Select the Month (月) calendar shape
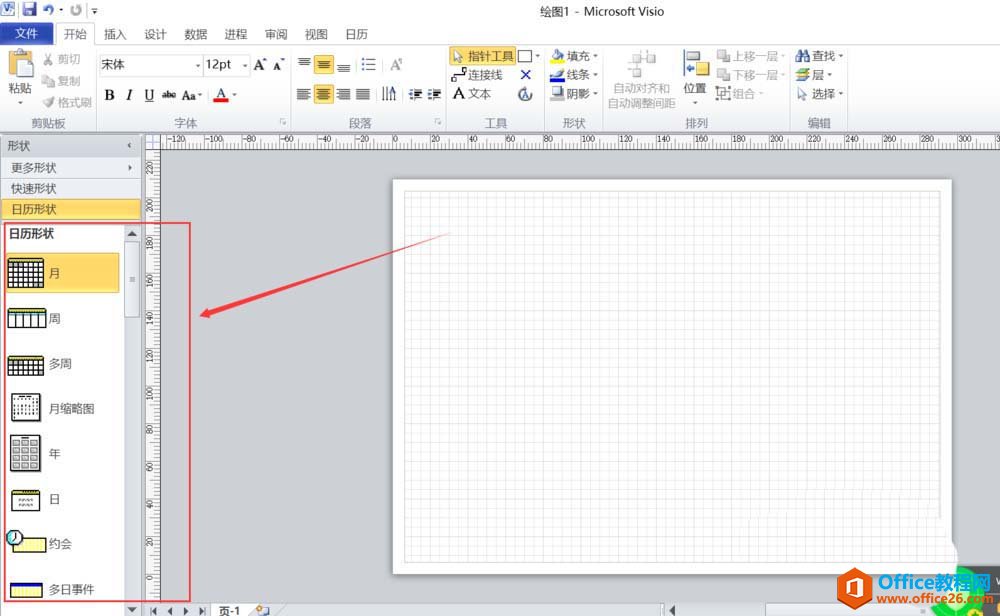Image resolution: width=1000 pixels, height=616 pixels. tap(62, 273)
